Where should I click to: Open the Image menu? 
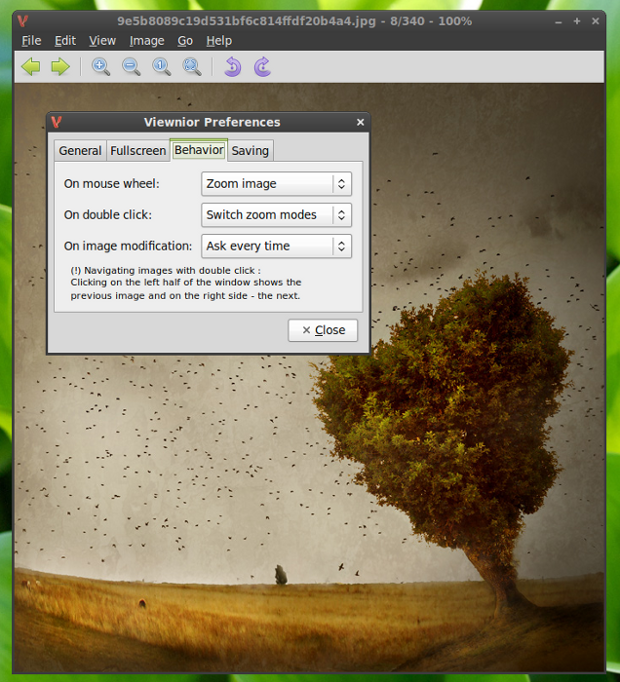click(147, 41)
